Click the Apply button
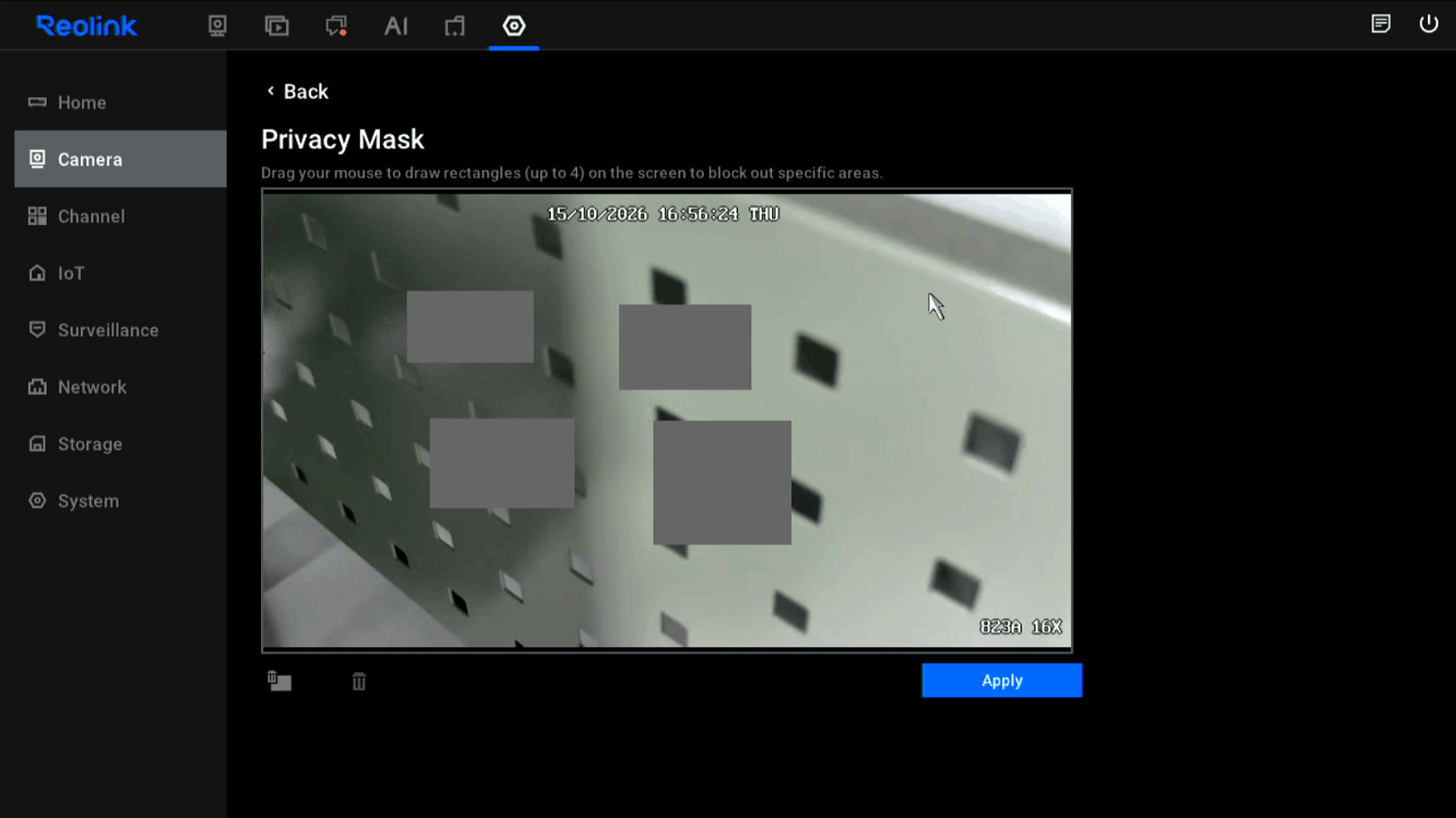1456x818 pixels. pos(1002,680)
